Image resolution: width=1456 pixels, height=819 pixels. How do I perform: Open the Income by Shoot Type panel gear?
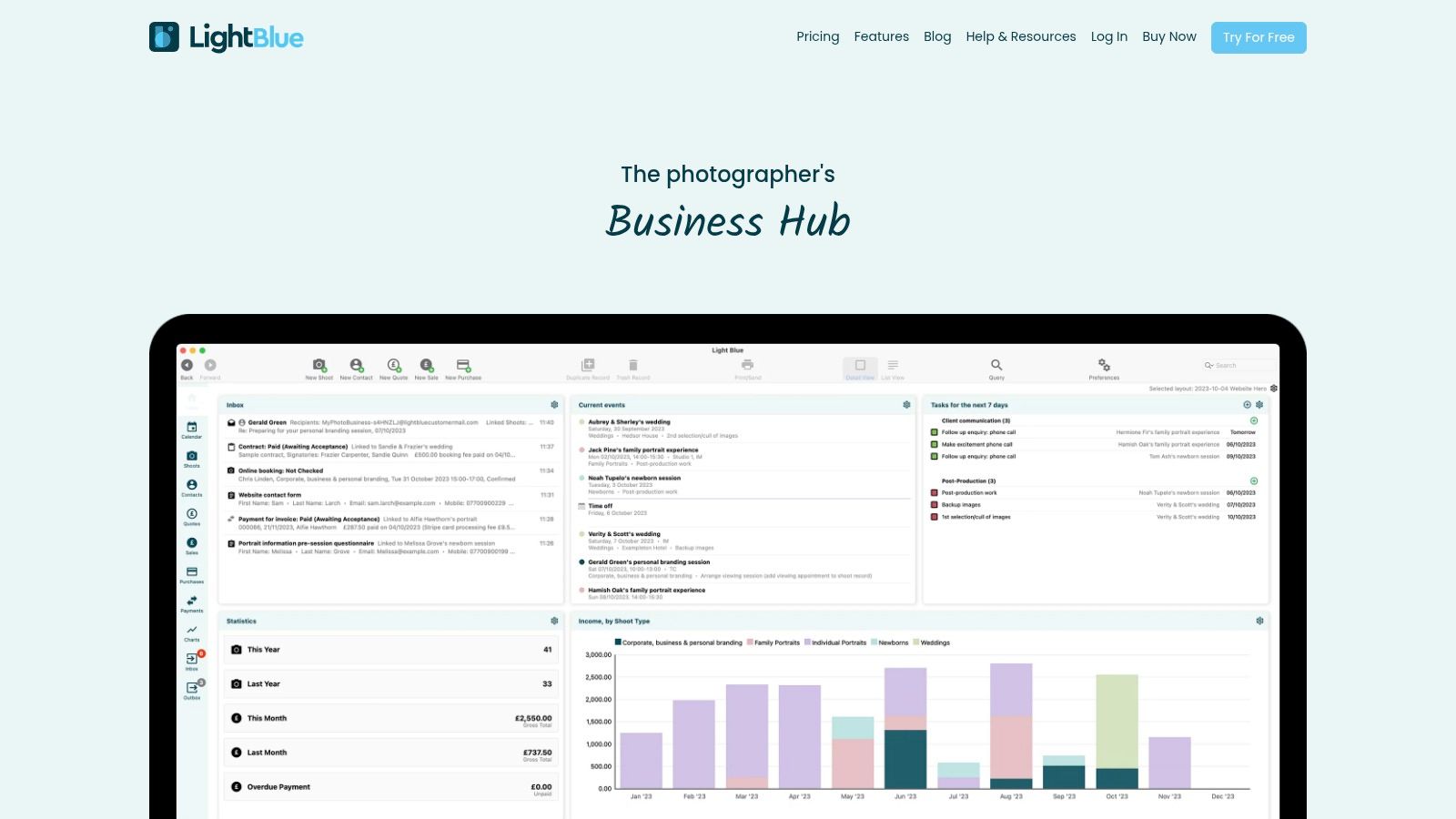pos(1259,621)
